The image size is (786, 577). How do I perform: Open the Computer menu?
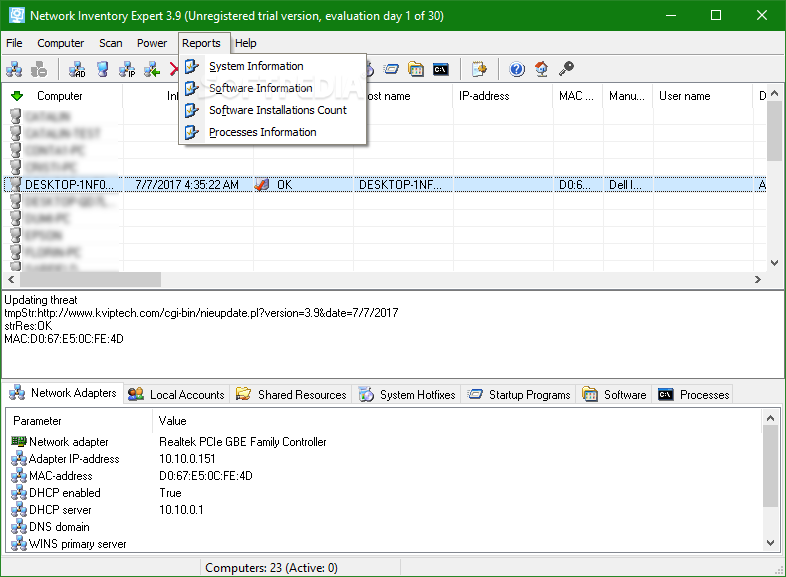pyautogui.click(x=61, y=43)
